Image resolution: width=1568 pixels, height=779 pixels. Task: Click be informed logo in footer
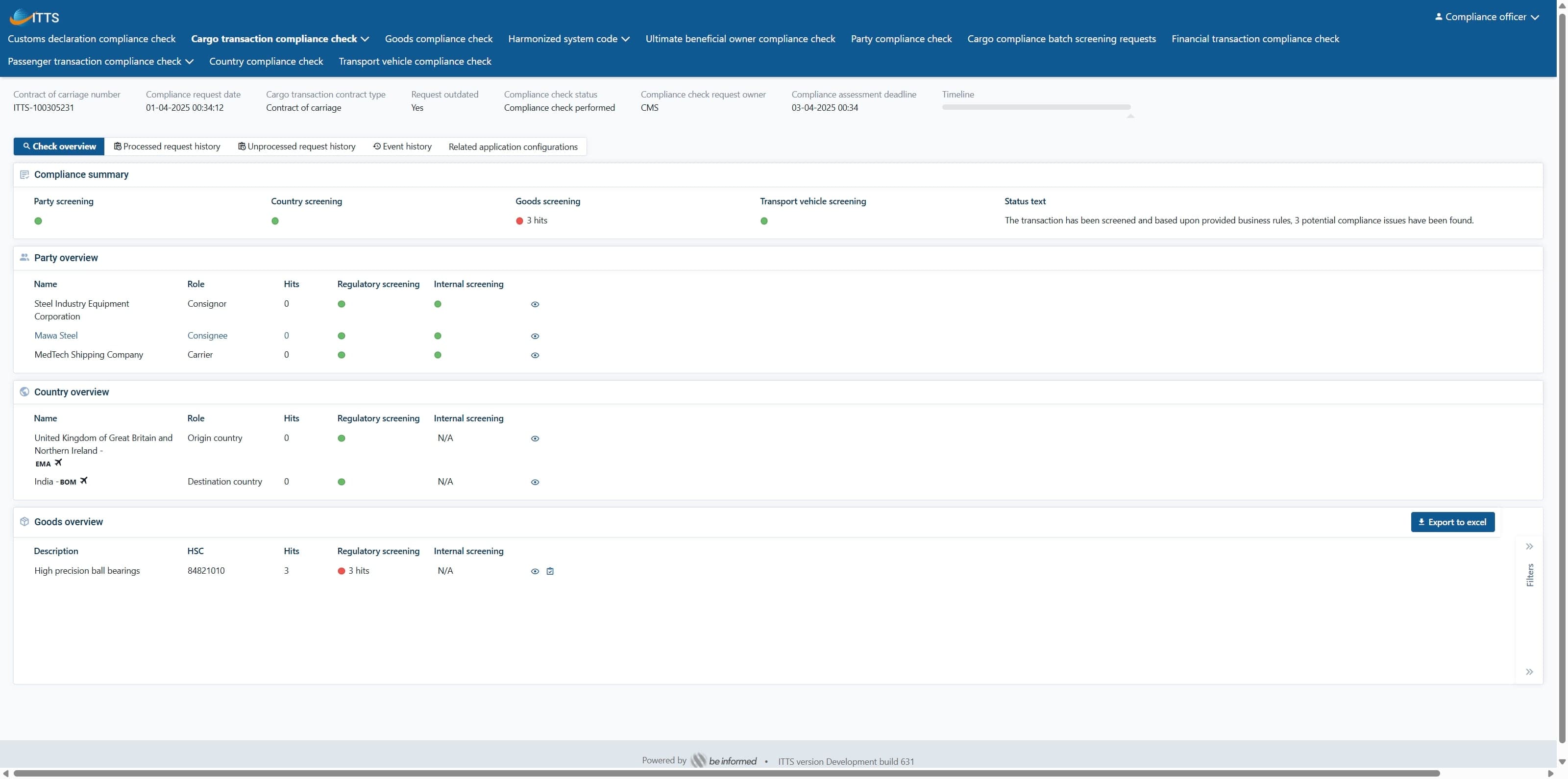pos(724,760)
